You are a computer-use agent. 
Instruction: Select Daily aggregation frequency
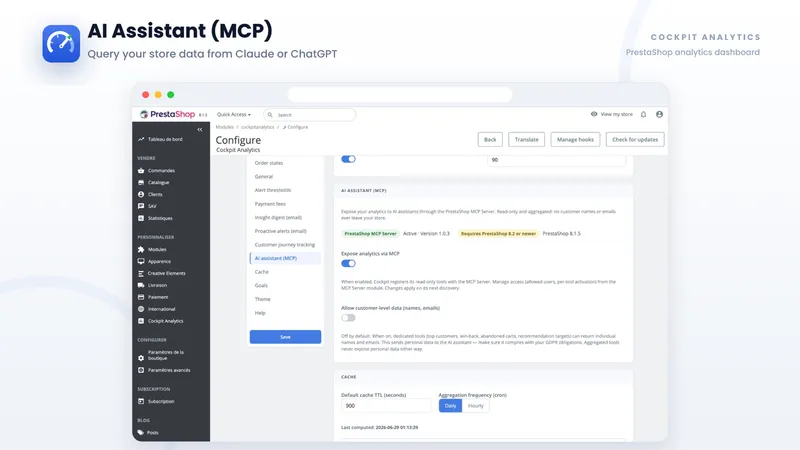(x=451, y=406)
